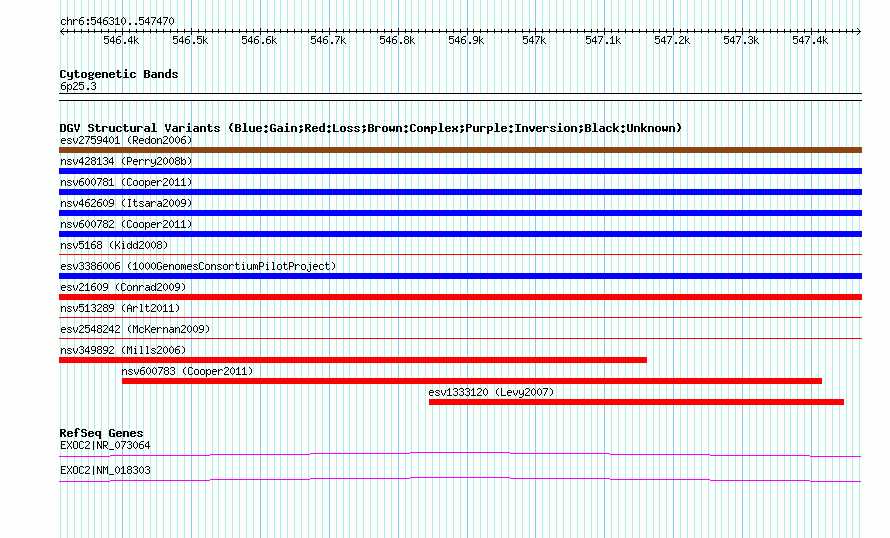Open the nsv600781 (Cooper2011) label
This screenshot has height=538, width=890.
point(126,182)
